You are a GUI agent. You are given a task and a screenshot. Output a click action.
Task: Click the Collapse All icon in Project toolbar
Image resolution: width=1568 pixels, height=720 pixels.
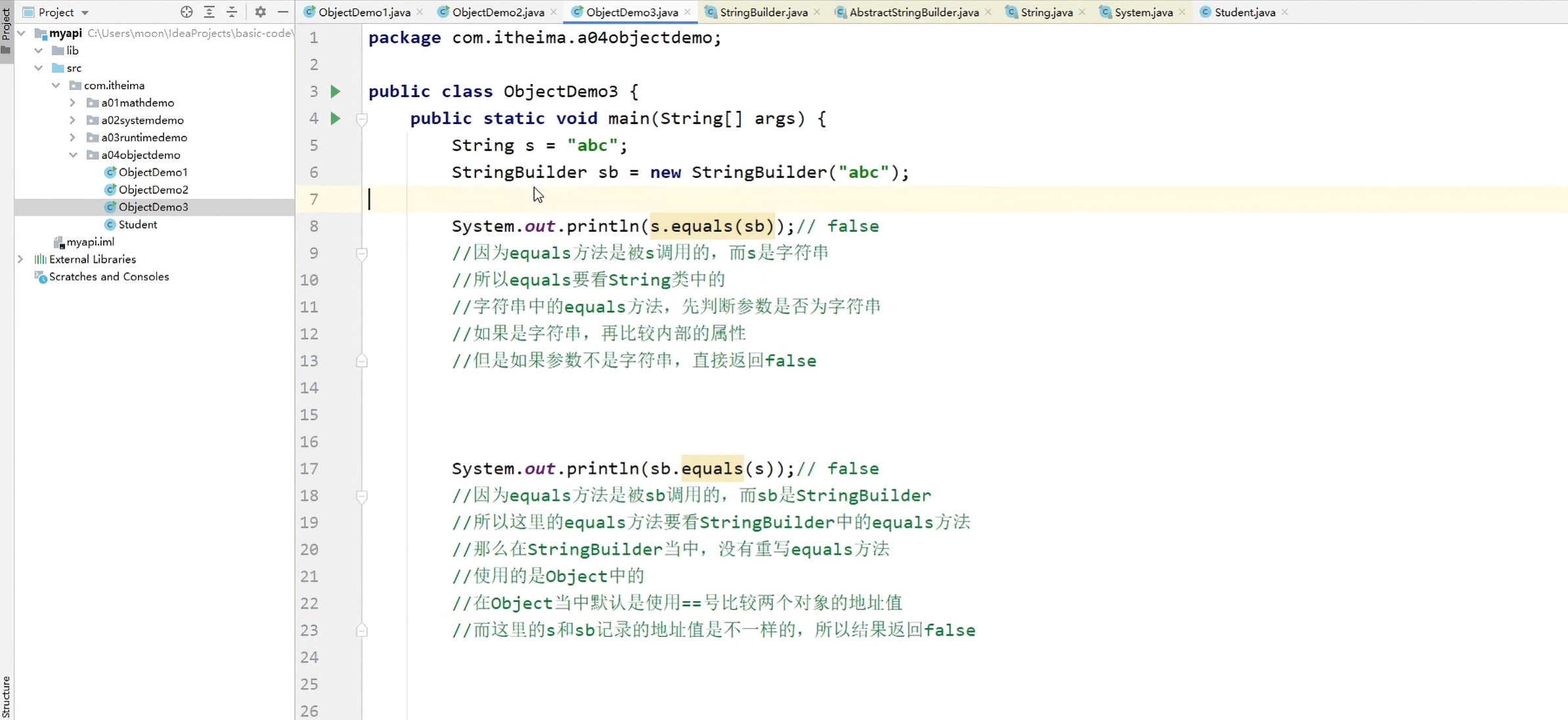tap(232, 12)
